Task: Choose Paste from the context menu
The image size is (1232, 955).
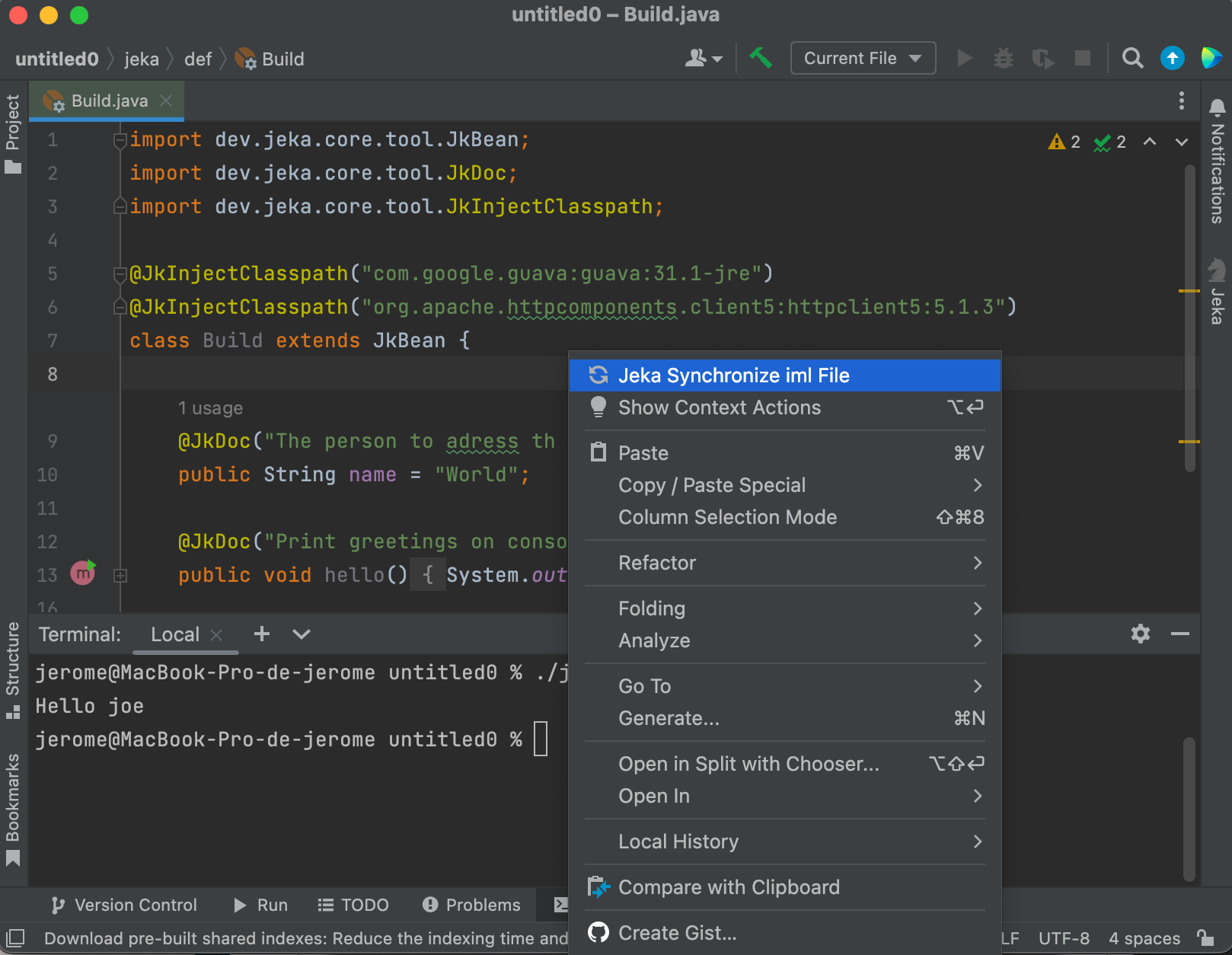Action: [x=785, y=453]
